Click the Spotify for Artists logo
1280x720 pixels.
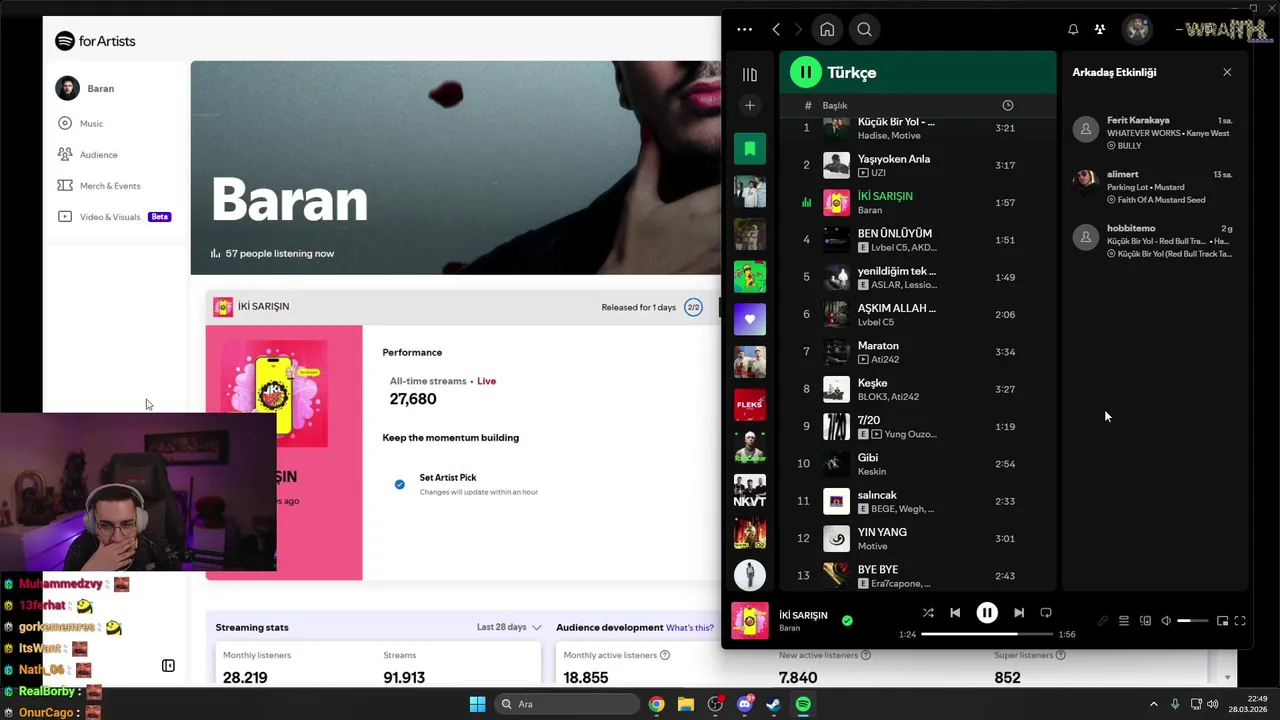95,41
